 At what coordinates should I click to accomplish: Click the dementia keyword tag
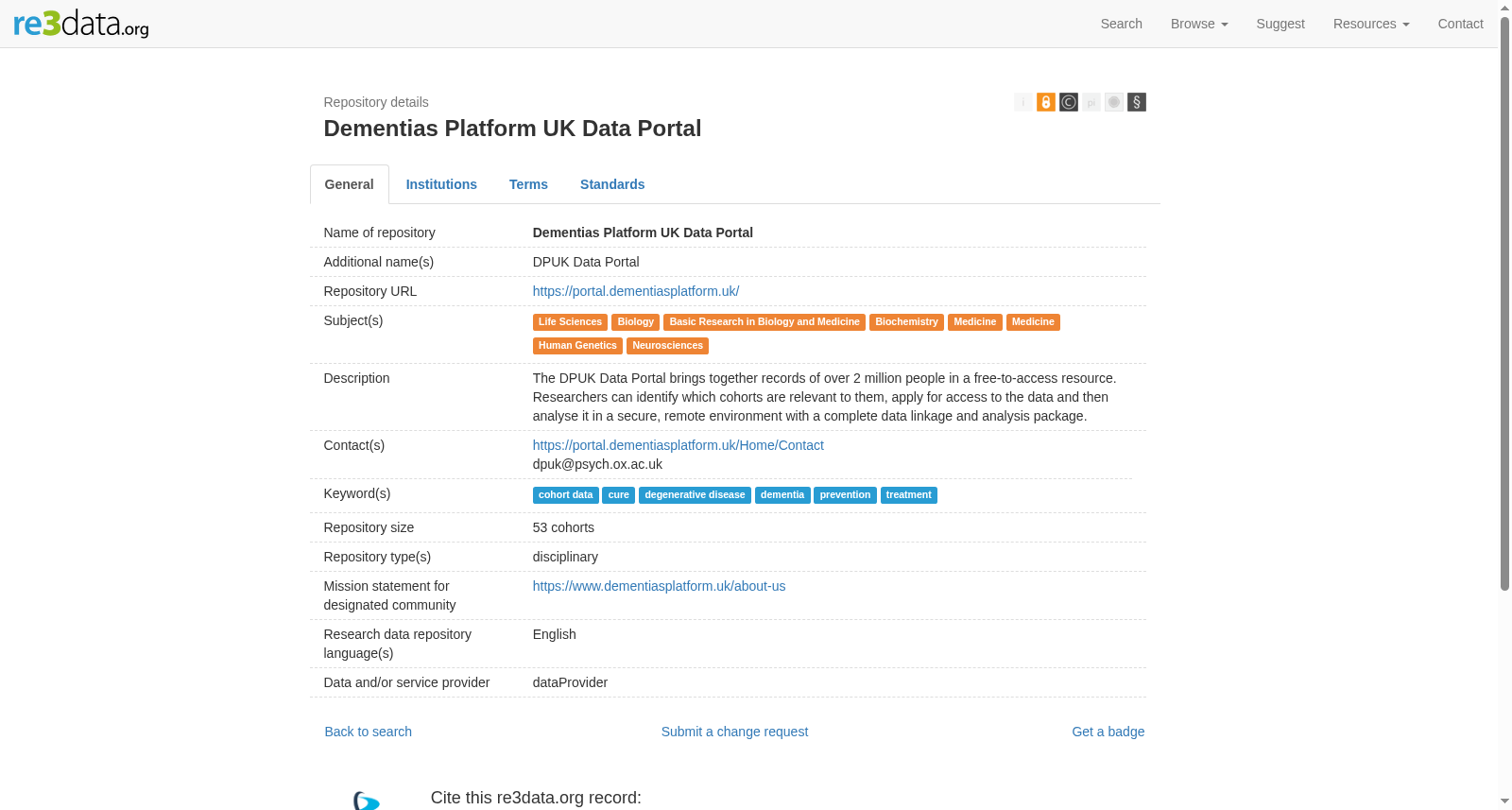click(782, 495)
